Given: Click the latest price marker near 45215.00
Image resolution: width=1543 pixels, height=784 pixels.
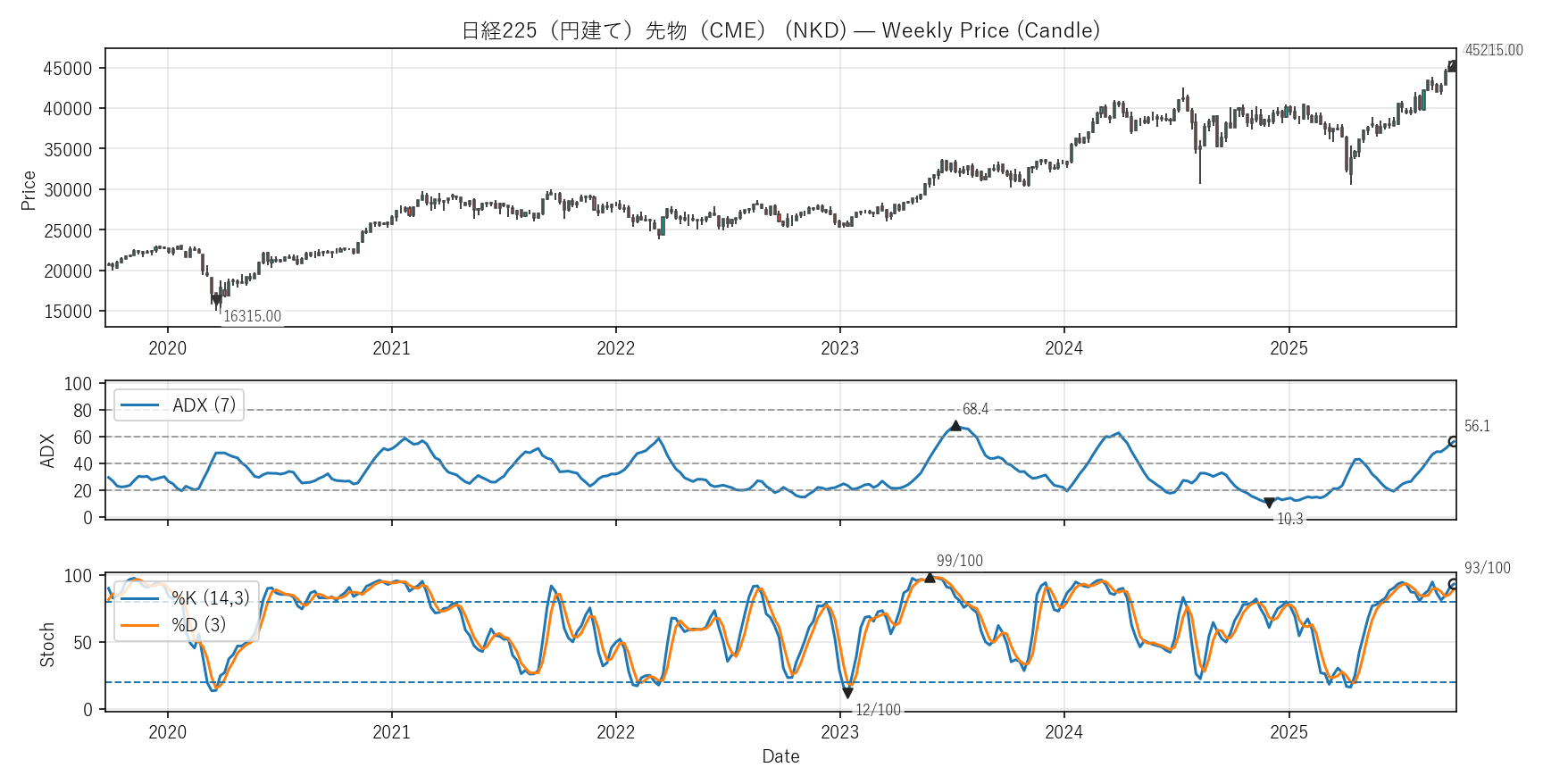Looking at the screenshot, I should pos(1453,66).
